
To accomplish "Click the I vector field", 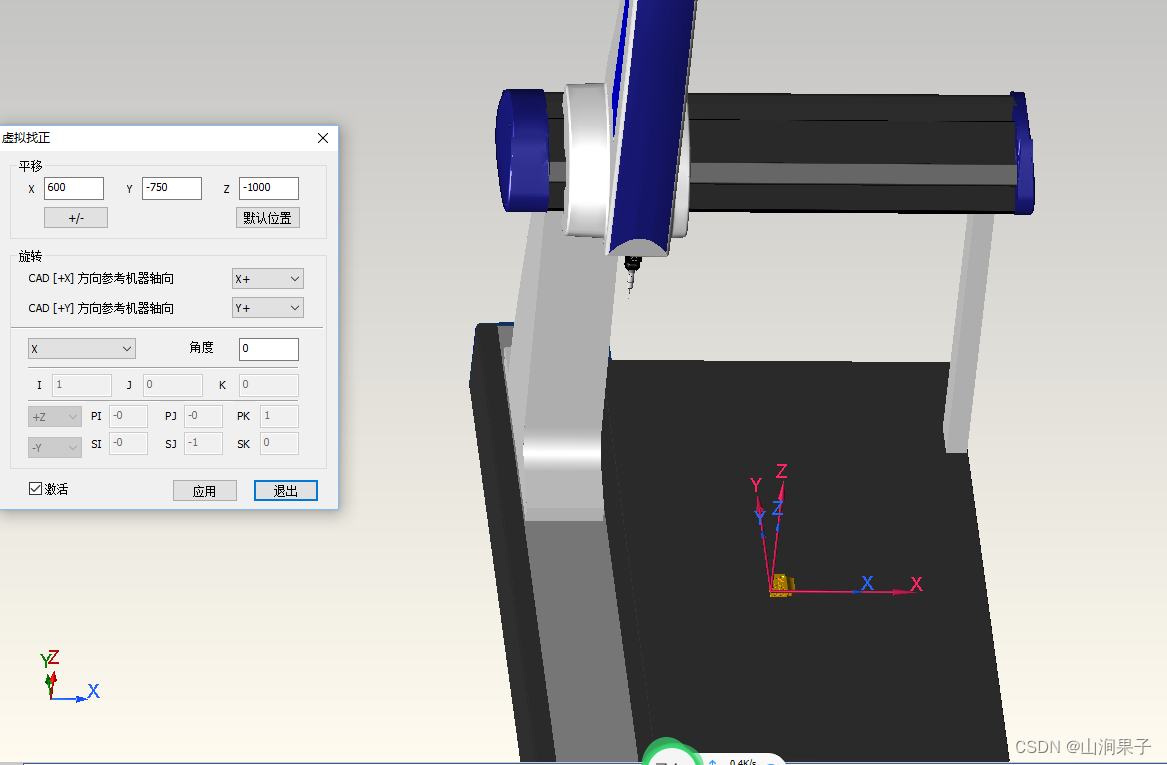I will pyautogui.click(x=82, y=385).
